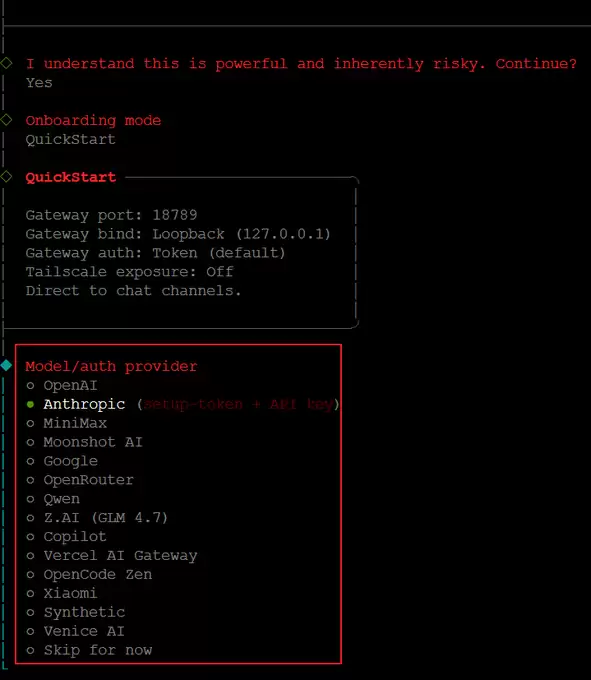The width and height of the screenshot is (591, 680).
Task: Pick Z.AI (GLM 4.7) option
Action: [x=97, y=517]
